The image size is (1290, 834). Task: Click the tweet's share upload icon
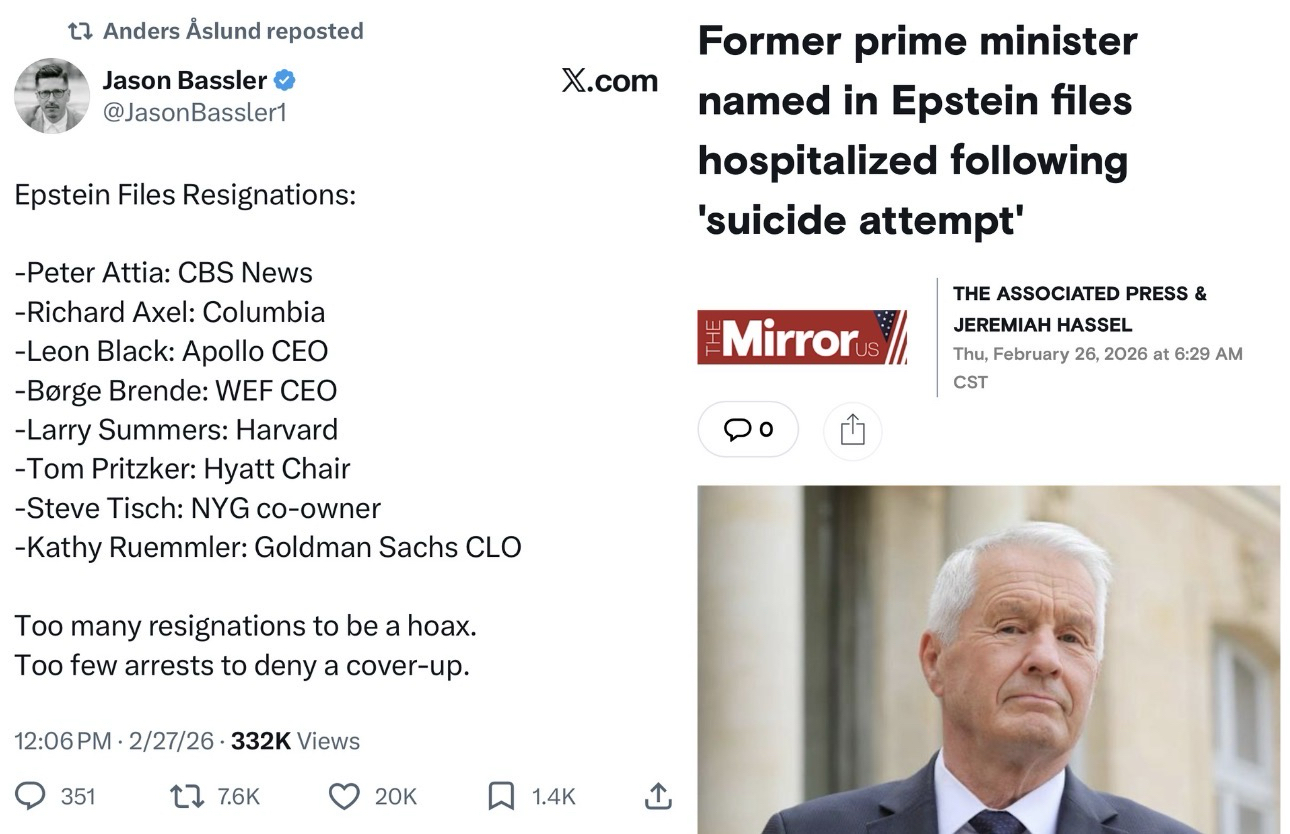656,795
